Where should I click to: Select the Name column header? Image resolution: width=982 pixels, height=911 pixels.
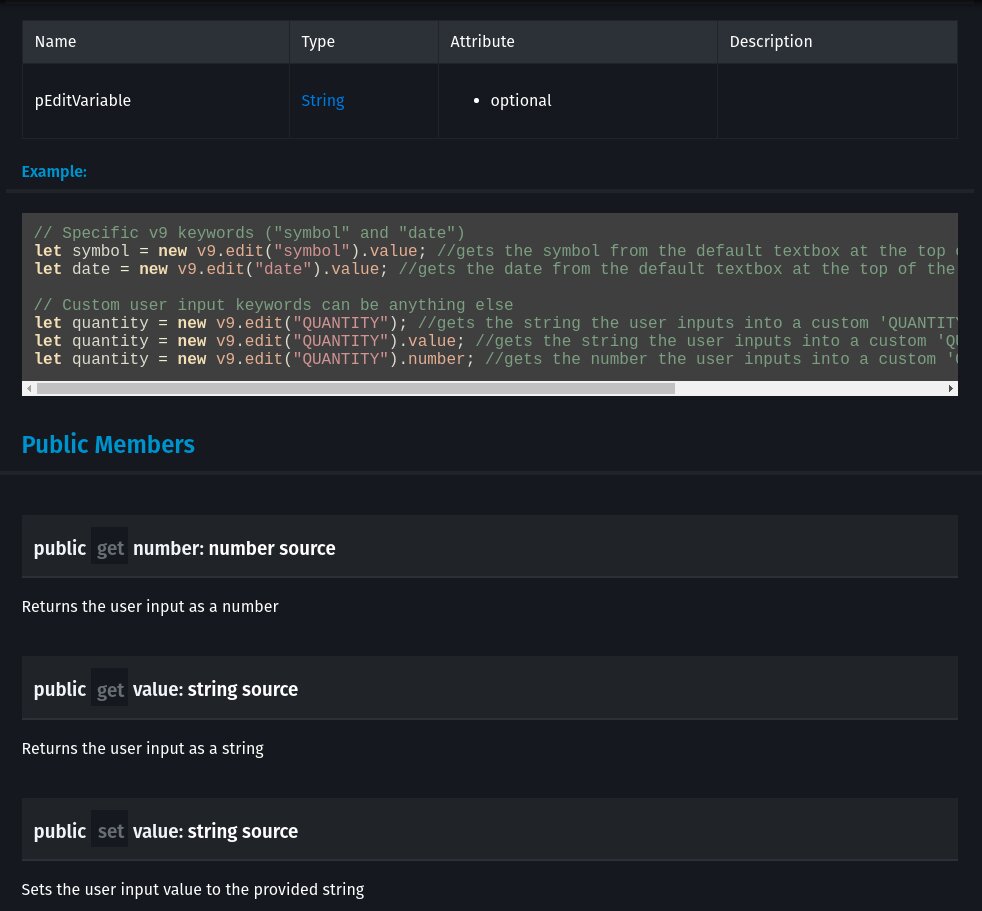click(x=56, y=42)
